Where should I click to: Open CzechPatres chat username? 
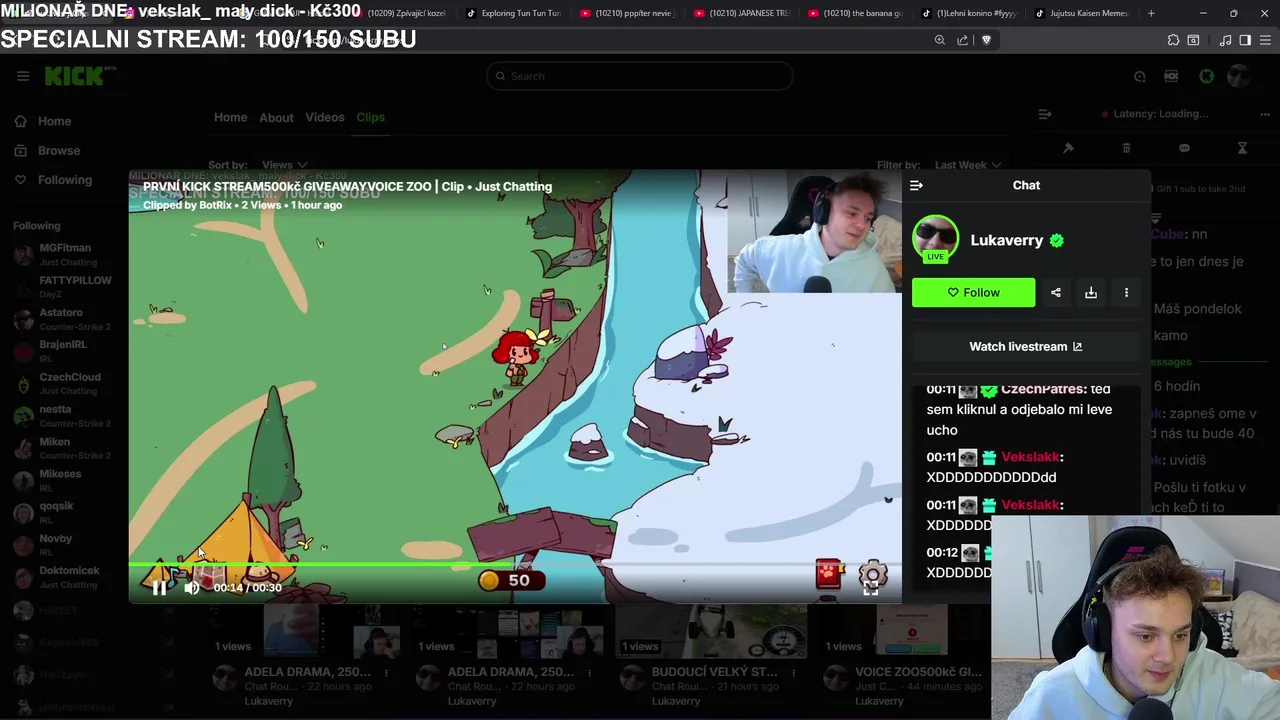click(x=1042, y=389)
